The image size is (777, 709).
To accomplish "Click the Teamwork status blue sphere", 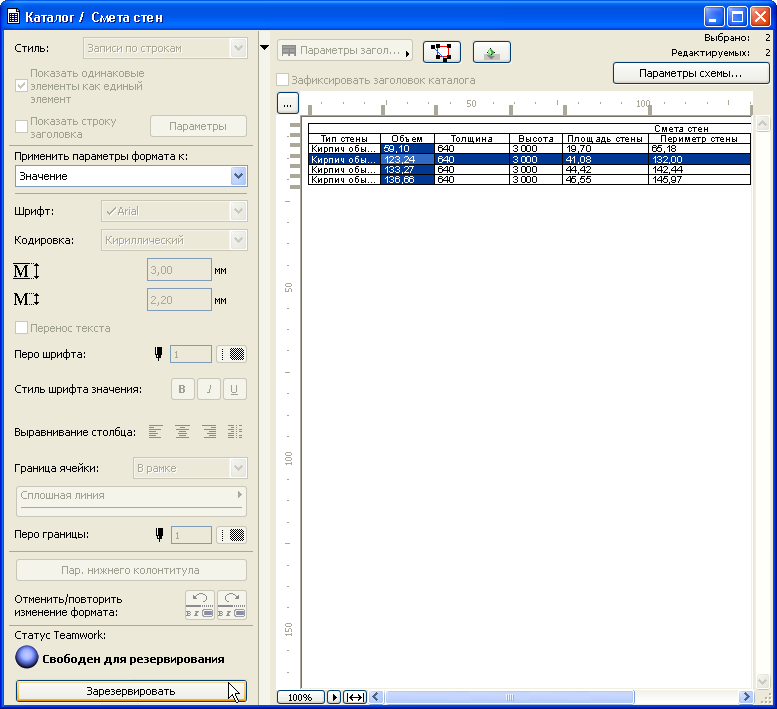I will 26,657.
